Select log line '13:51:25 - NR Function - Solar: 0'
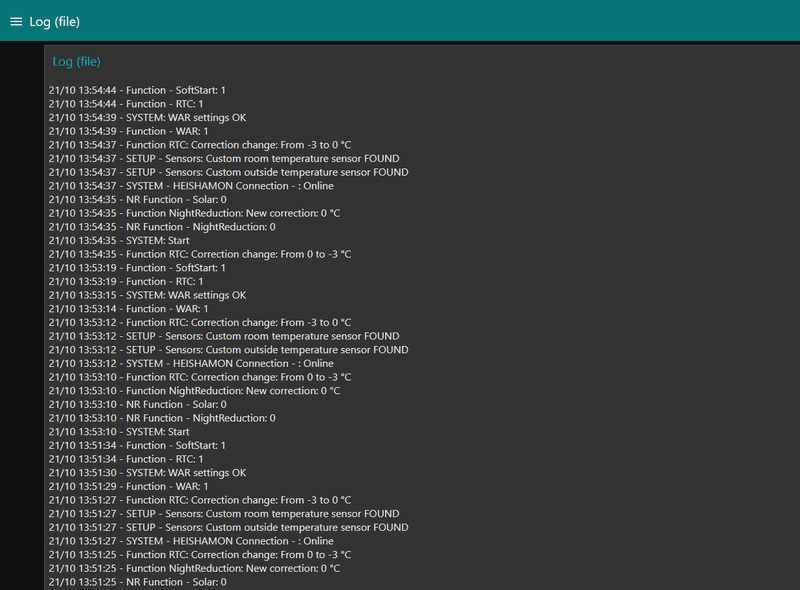The image size is (800, 590). click(138, 582)
